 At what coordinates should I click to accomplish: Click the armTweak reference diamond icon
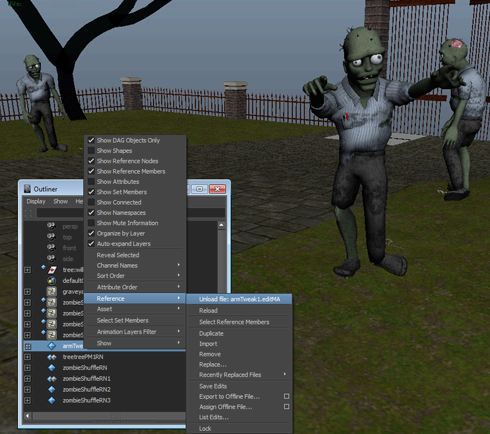(x=52, y=346)
